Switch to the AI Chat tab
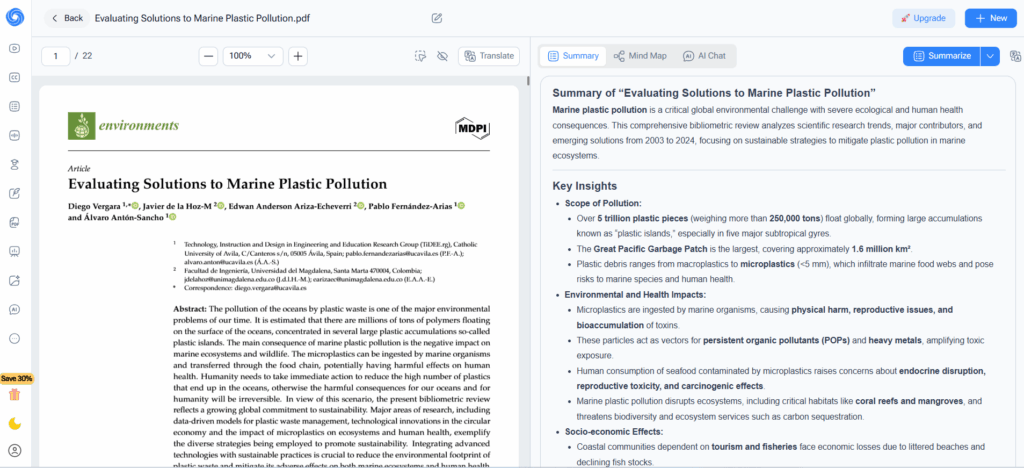This screenshot has height=468, width=1024. (x=705, y=56)
